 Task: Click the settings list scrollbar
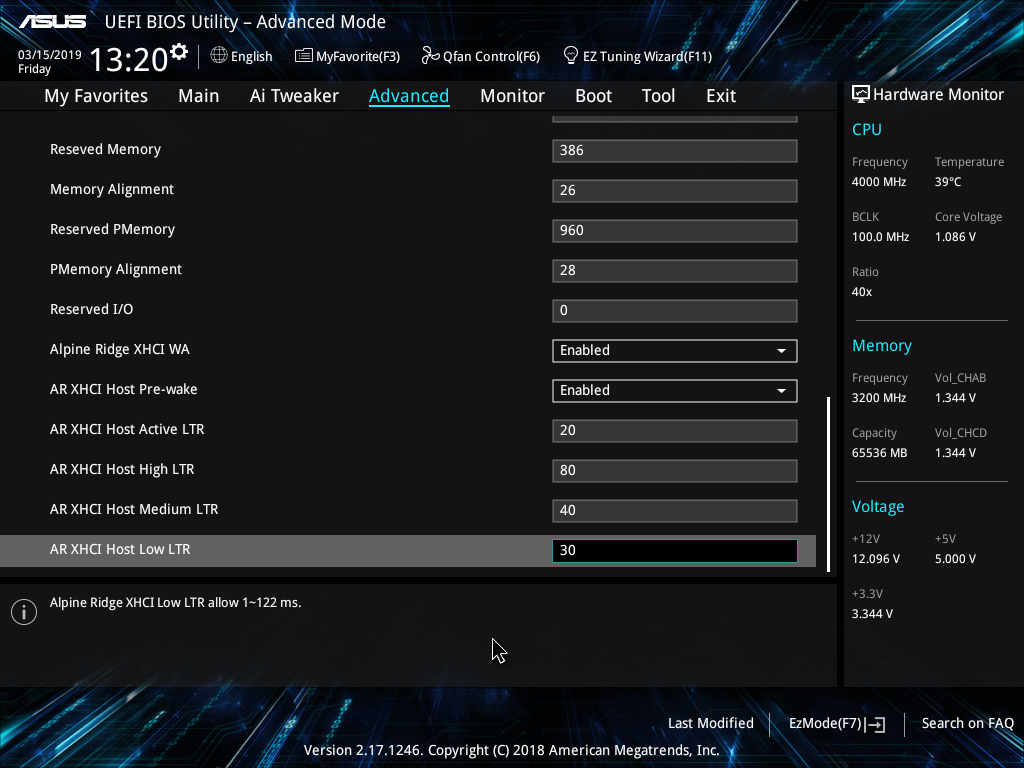[828, 484]
